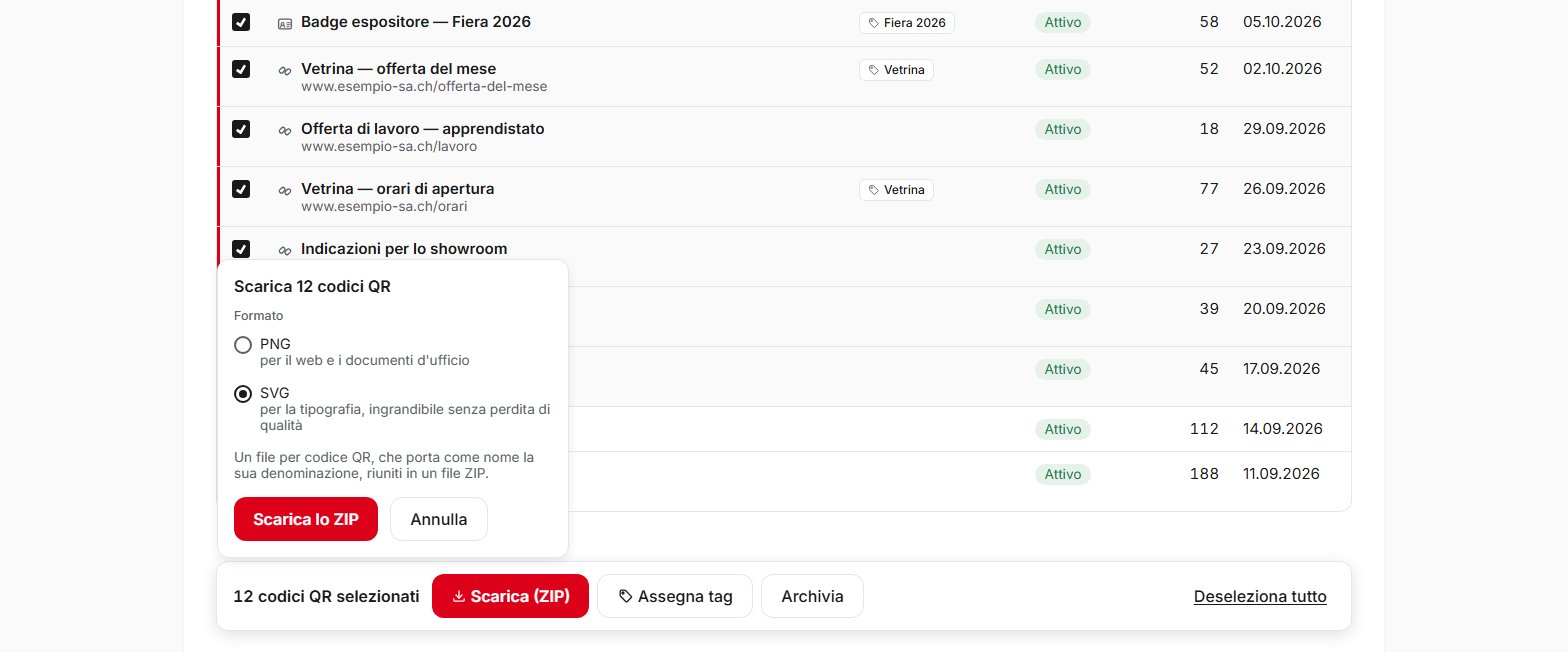Uncheck the Badge espositore — Fiera 2026 row
The image size is (1568, 652).
pos(241,22)
